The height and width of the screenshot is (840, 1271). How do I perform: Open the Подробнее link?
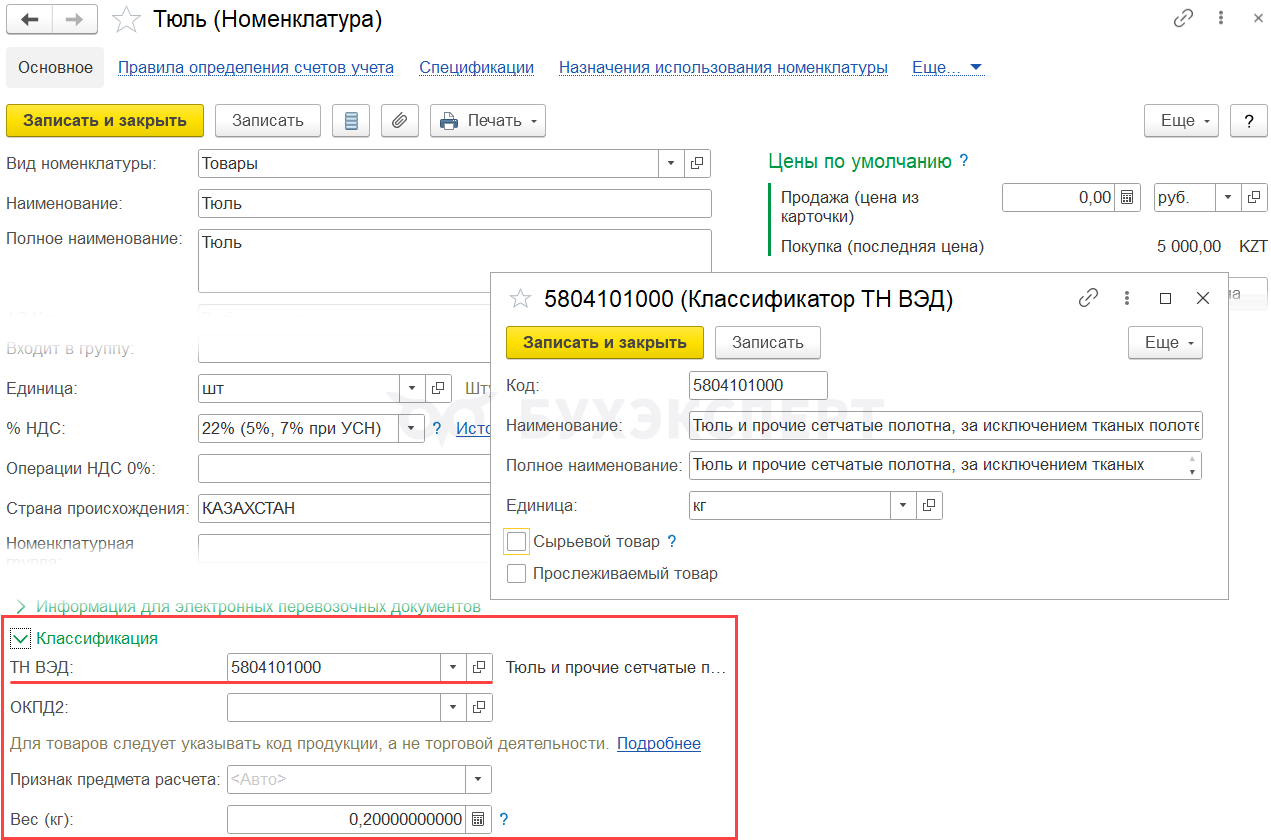coord(659,743)
